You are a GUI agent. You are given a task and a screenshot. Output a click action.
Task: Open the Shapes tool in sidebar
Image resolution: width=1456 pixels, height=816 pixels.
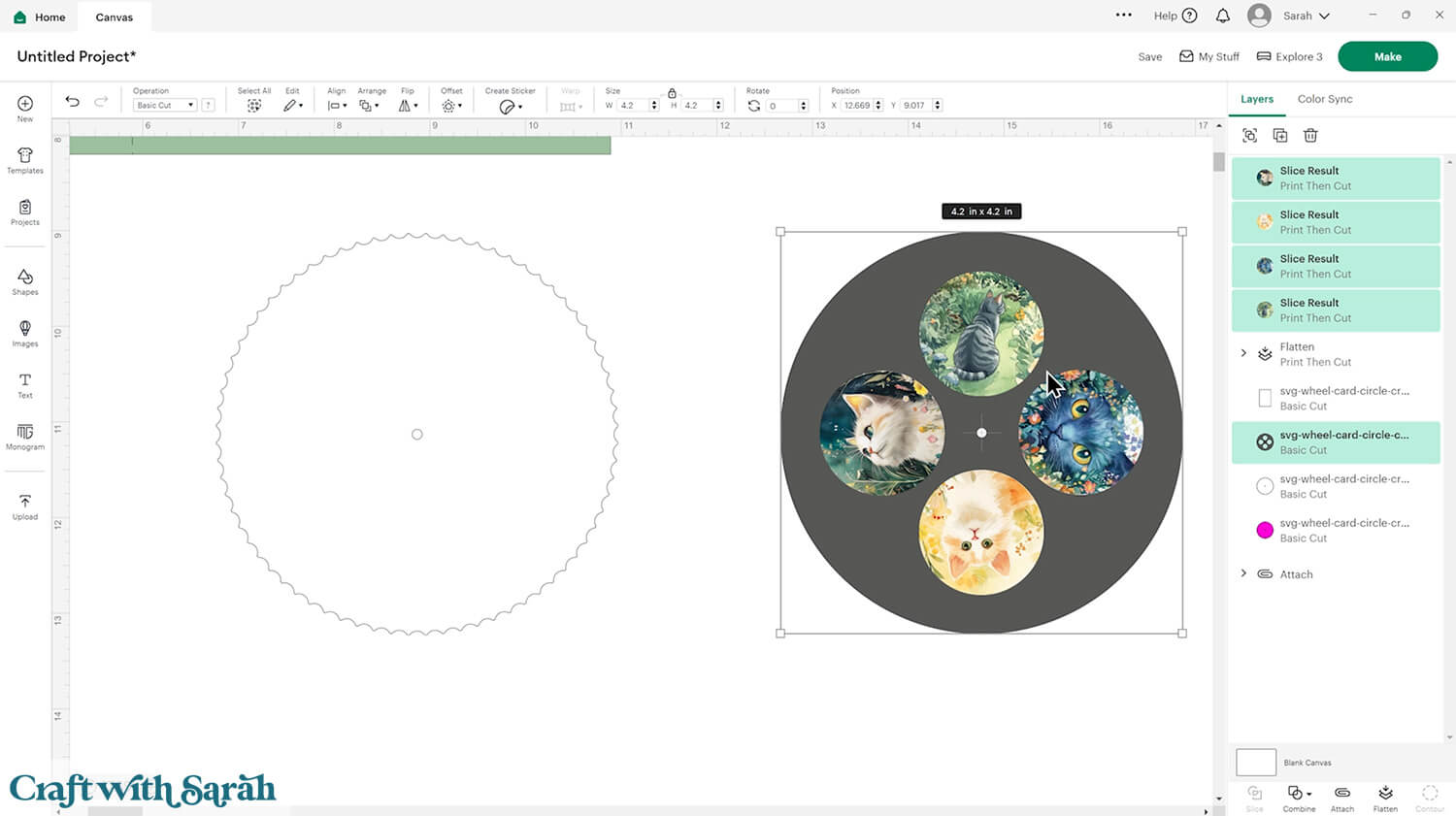pyautogui.click(x=25, y=281)
